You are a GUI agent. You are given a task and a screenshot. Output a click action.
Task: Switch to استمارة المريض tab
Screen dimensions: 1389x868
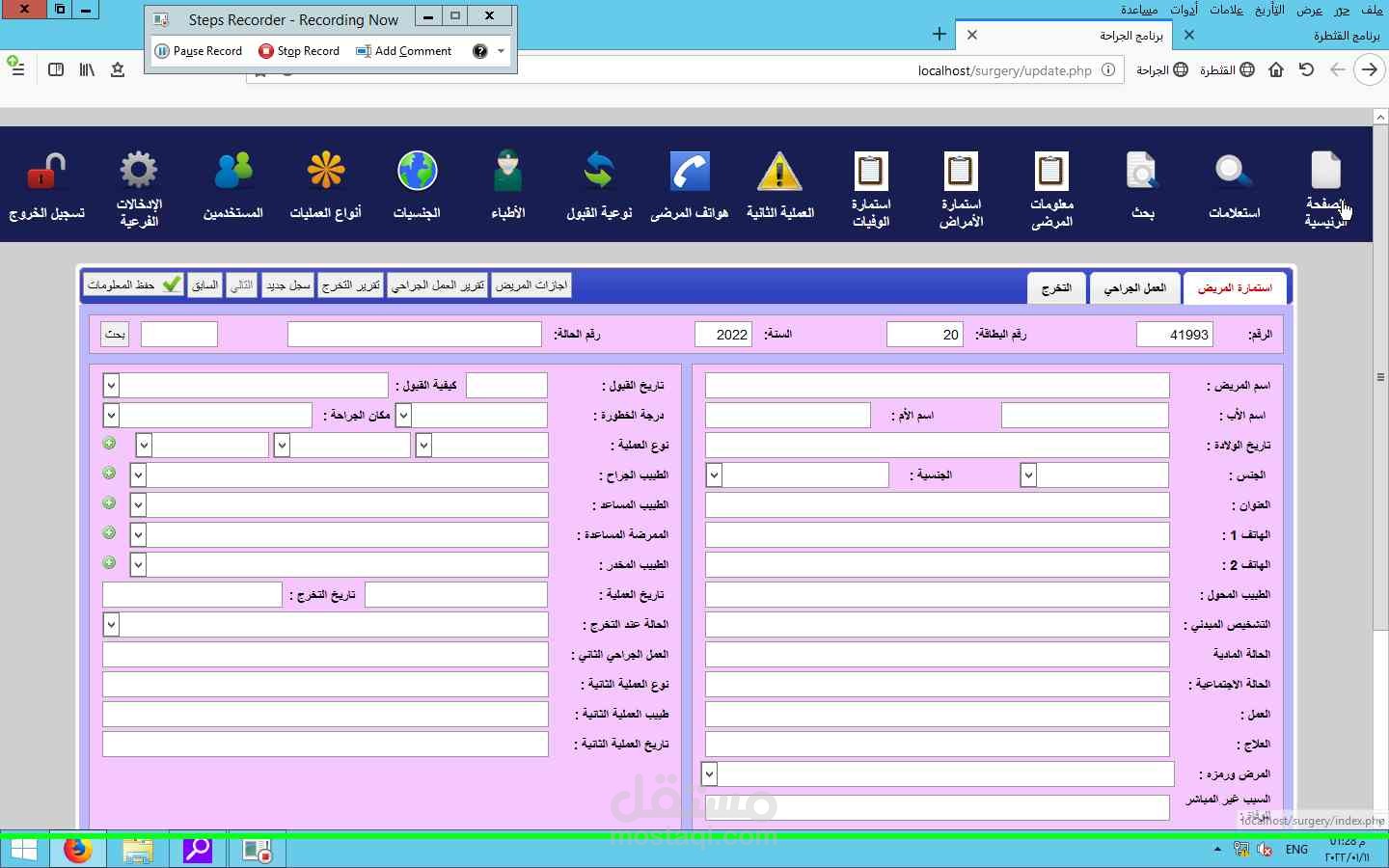1235,288
